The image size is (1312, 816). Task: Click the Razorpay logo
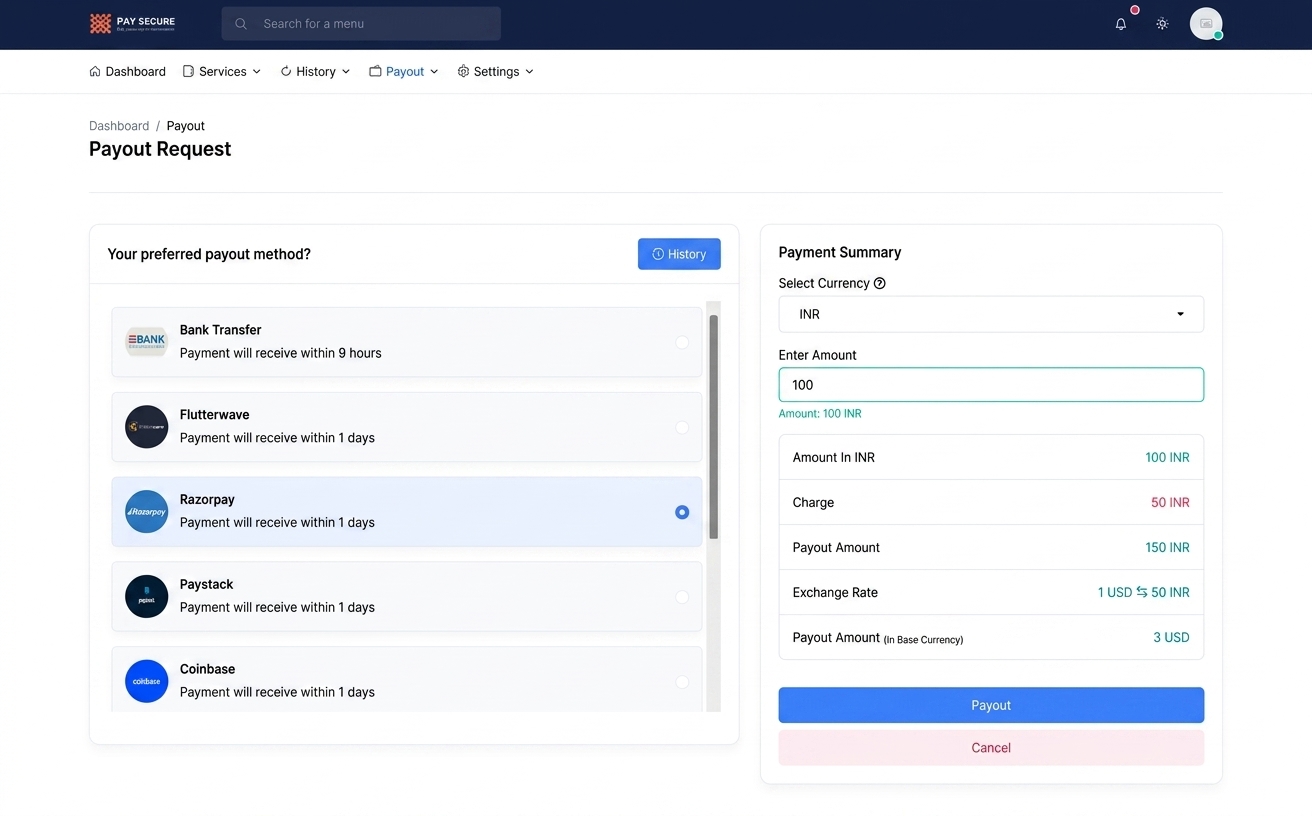pos(146,512)
